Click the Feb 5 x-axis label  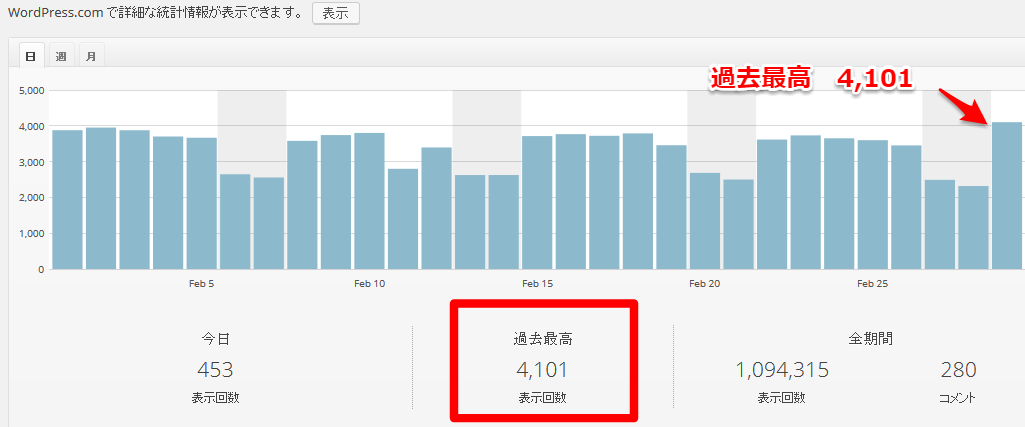[201, 284]
